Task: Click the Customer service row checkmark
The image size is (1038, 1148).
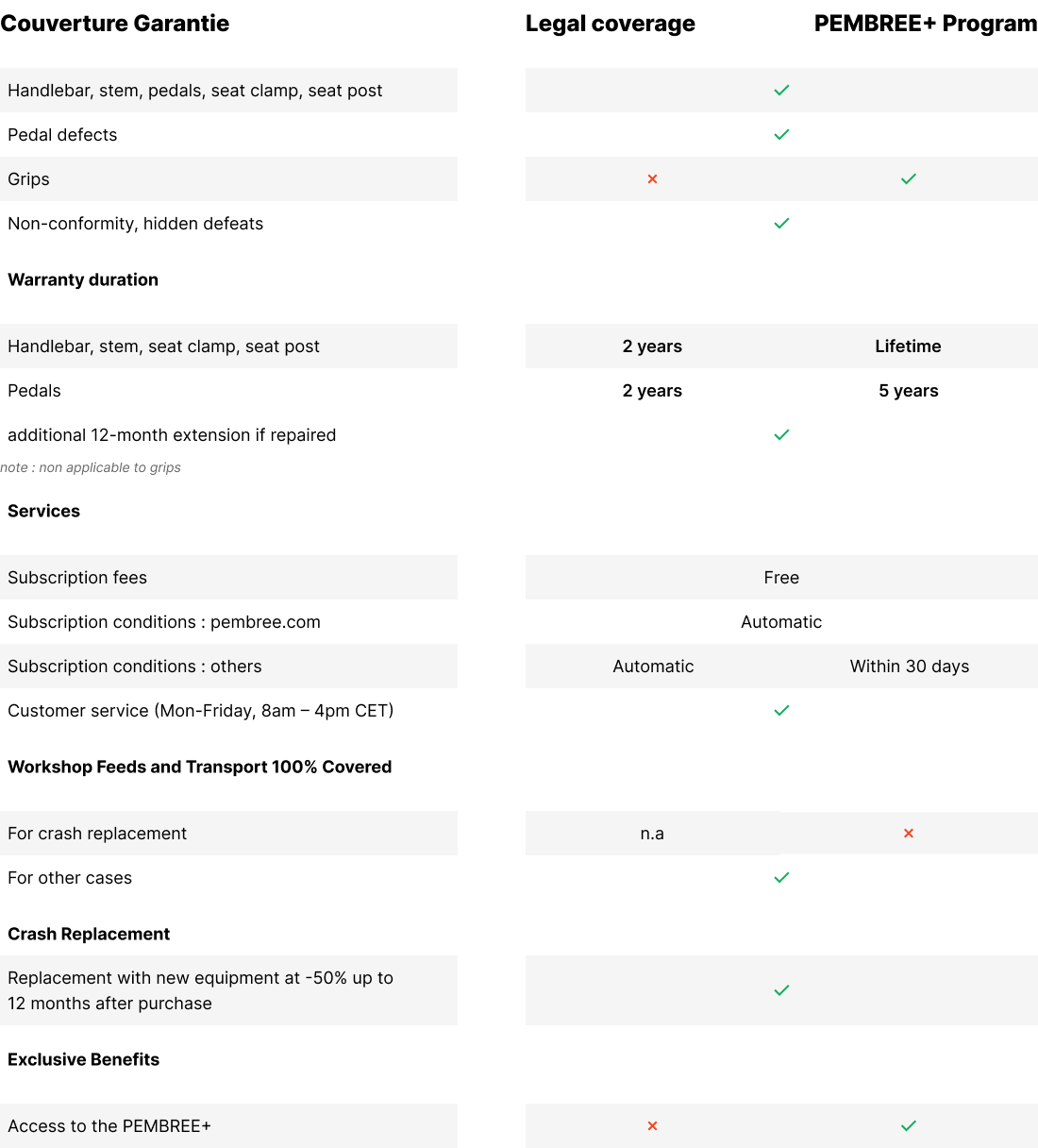Action: tap(781, 711)
